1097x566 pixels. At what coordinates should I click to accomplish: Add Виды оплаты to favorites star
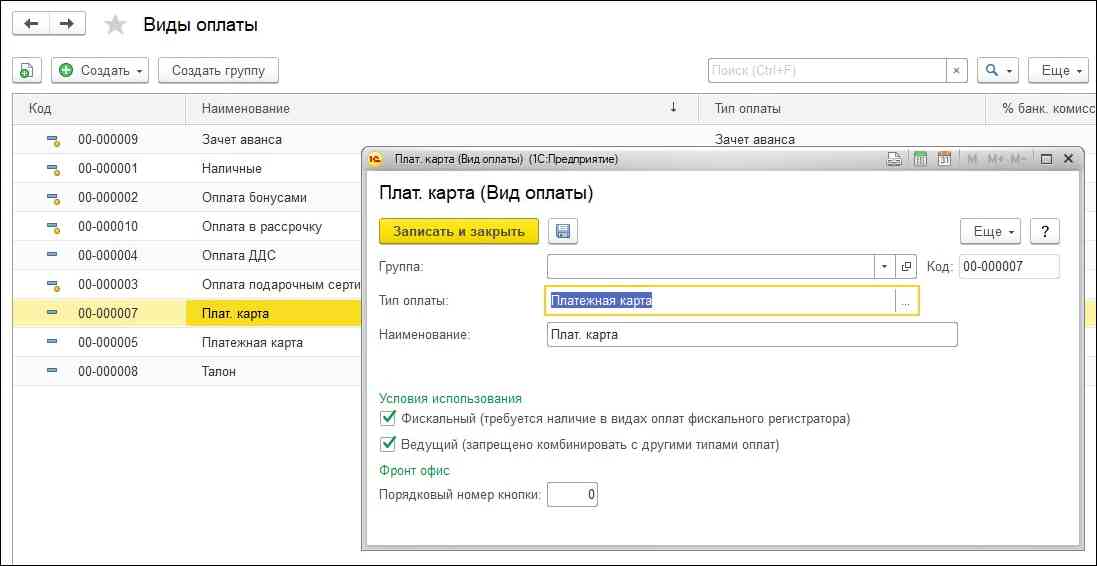pyautogui.click(x=116, y=25)
